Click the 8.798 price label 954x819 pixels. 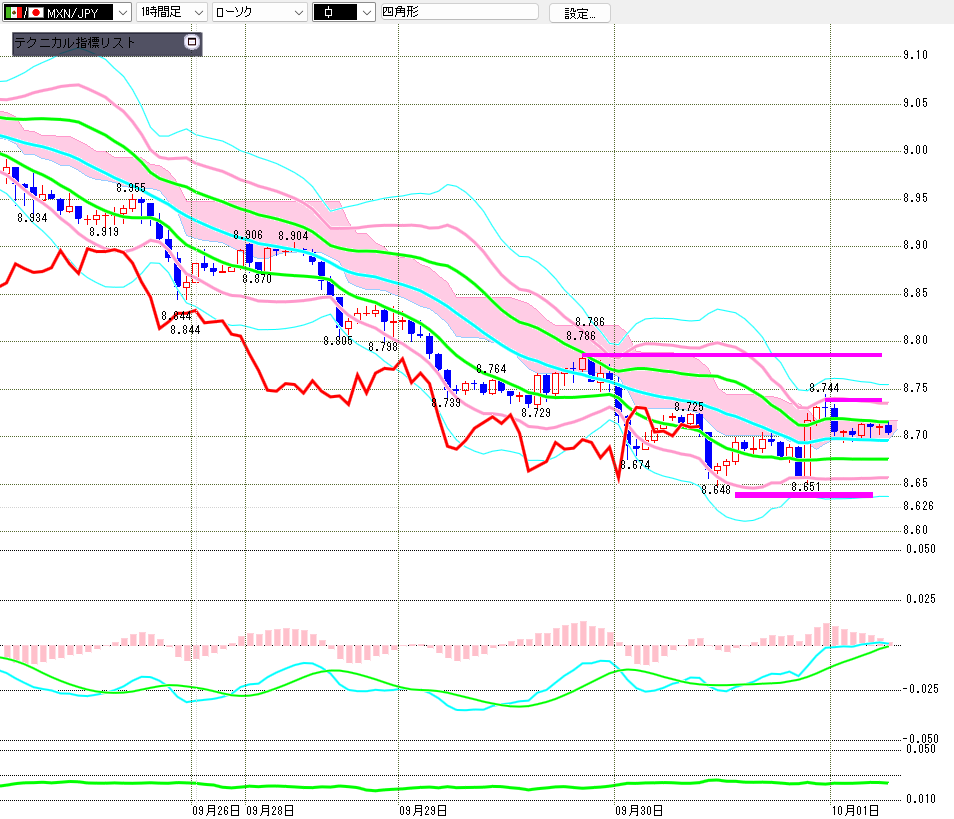(383, 347)
